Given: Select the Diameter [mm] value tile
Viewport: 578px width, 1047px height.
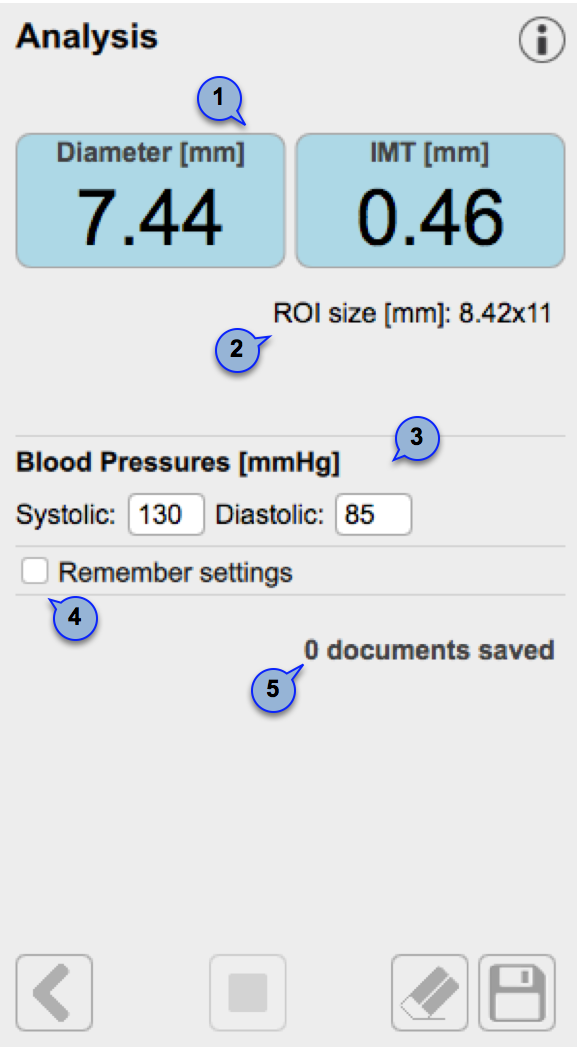Looking at the screenshot, I should coord(151,200).
